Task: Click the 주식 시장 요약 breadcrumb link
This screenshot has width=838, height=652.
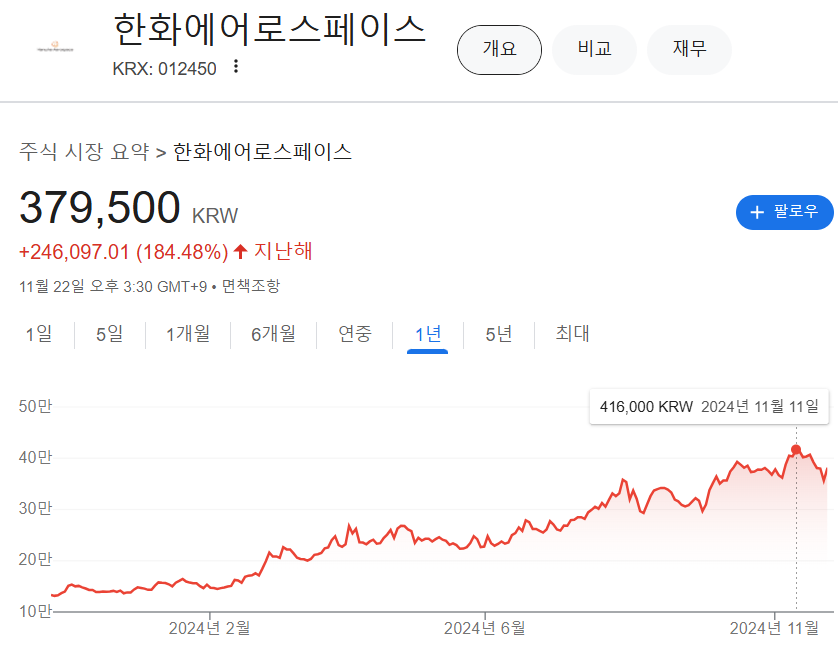Action: [x=84, y=152]
